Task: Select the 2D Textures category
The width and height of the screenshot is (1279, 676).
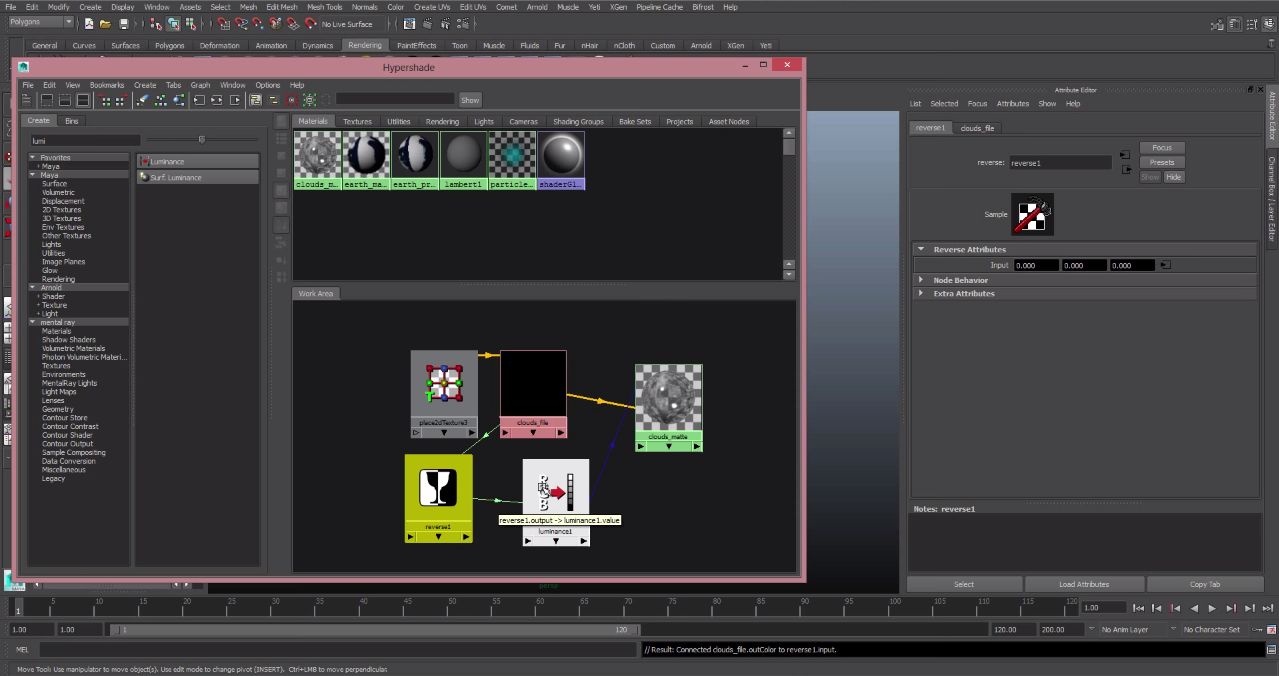Action: click(61, 210)
